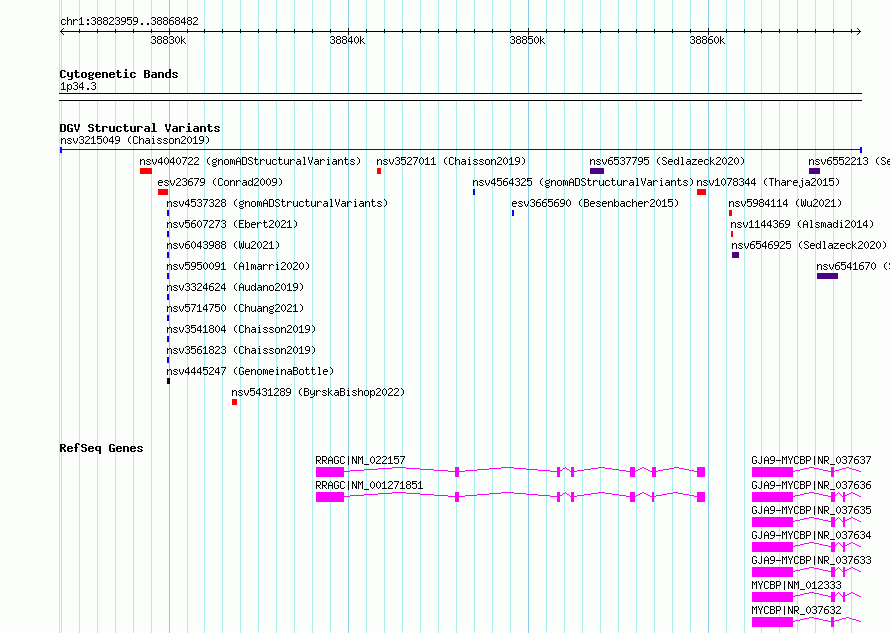Select variant esv23679 (Conrad2009) label
The image size is (890, 633).
(220, 182)
